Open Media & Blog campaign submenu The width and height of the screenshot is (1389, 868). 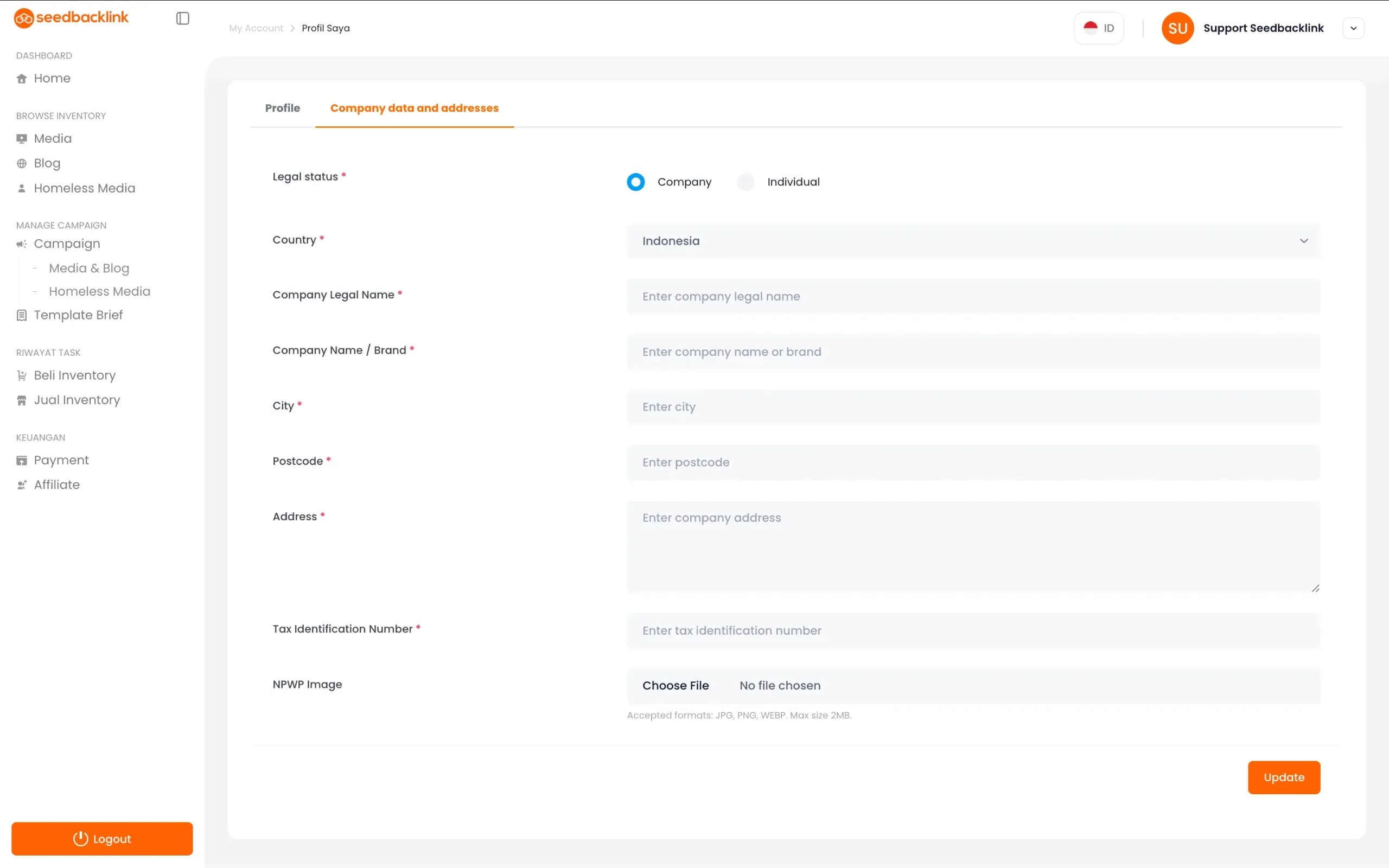point(89,268)
